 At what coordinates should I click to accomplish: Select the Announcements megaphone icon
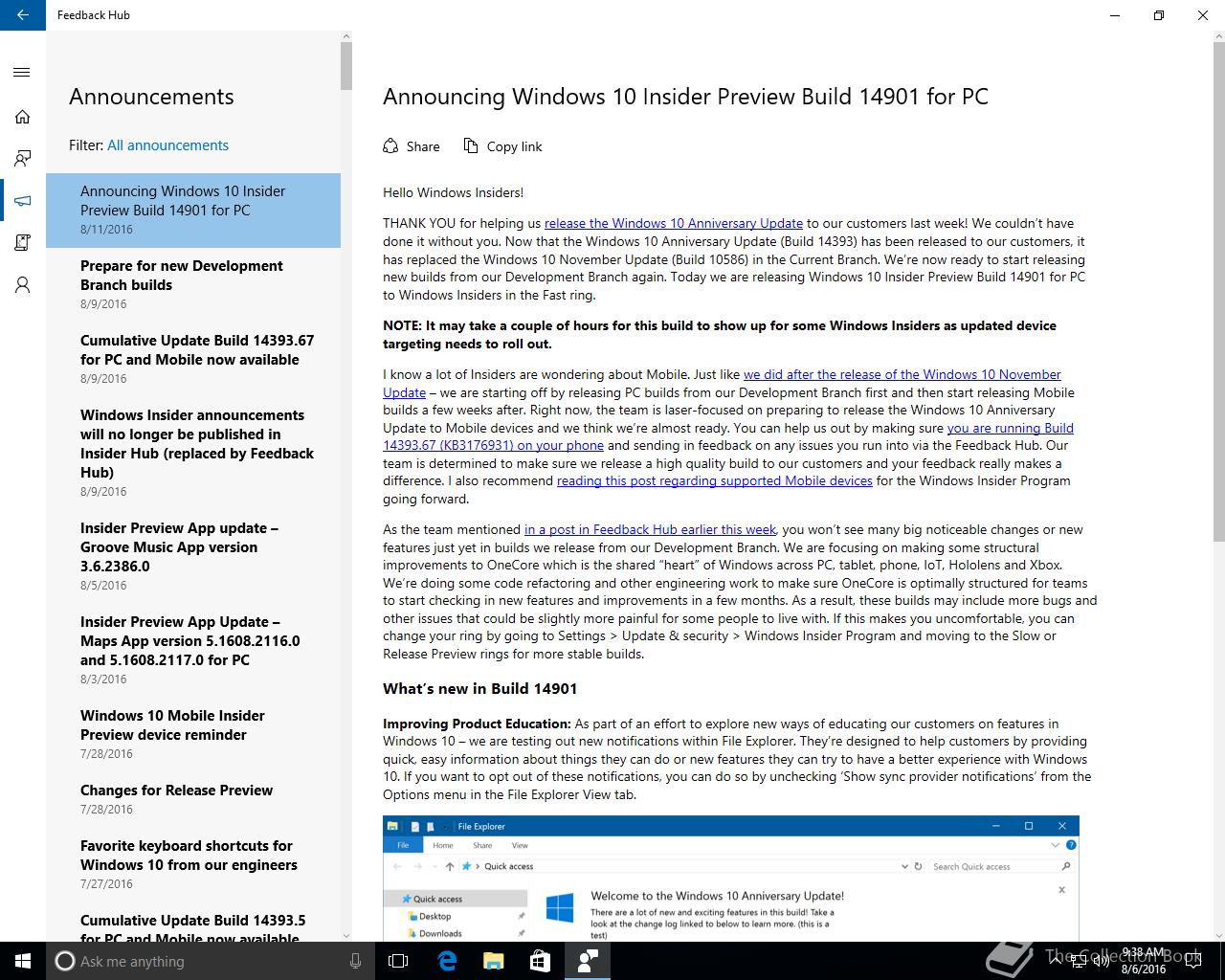point(22,201)
